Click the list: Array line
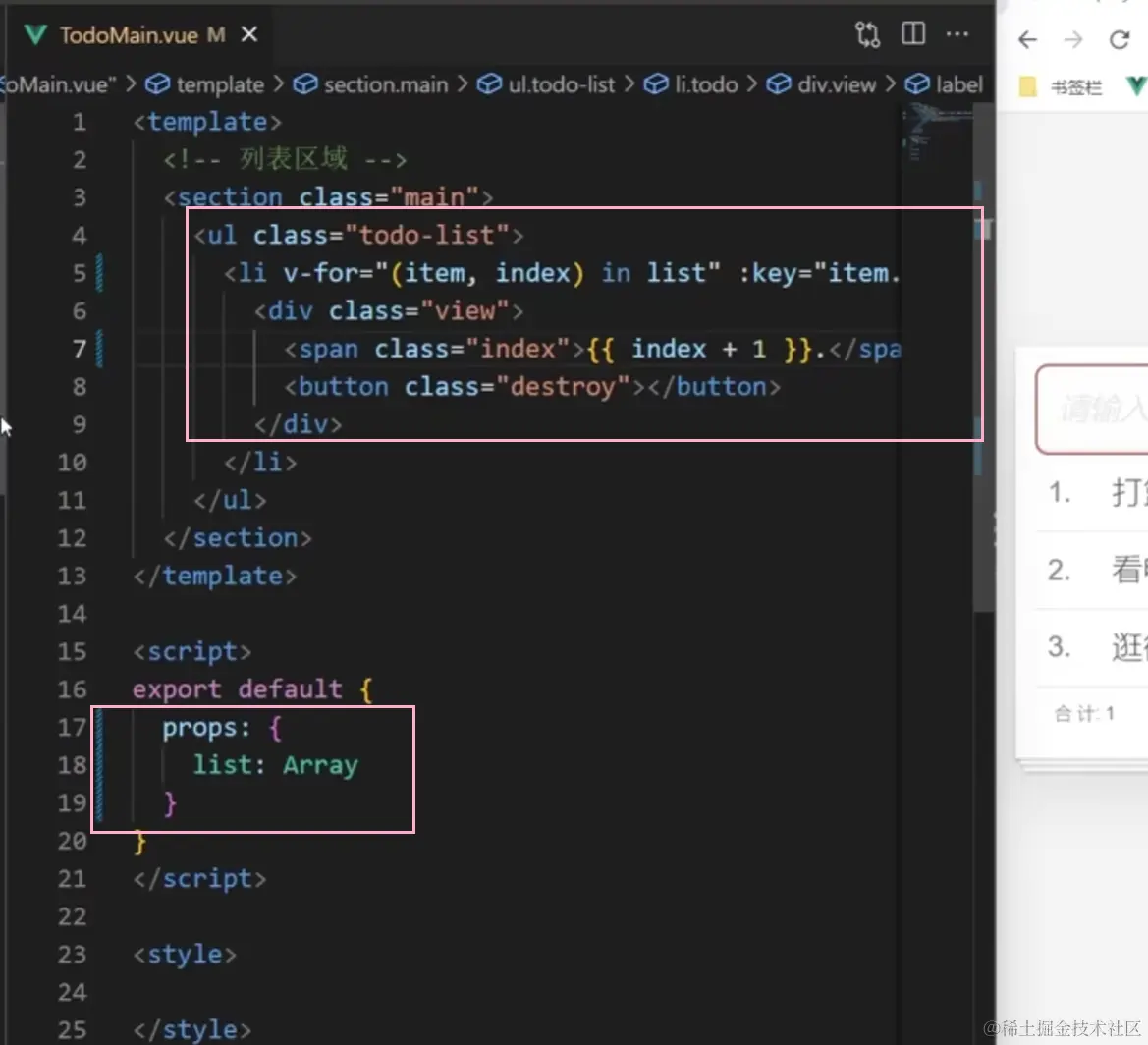This screenshot has width=1148, height=1045. (275, 765)
